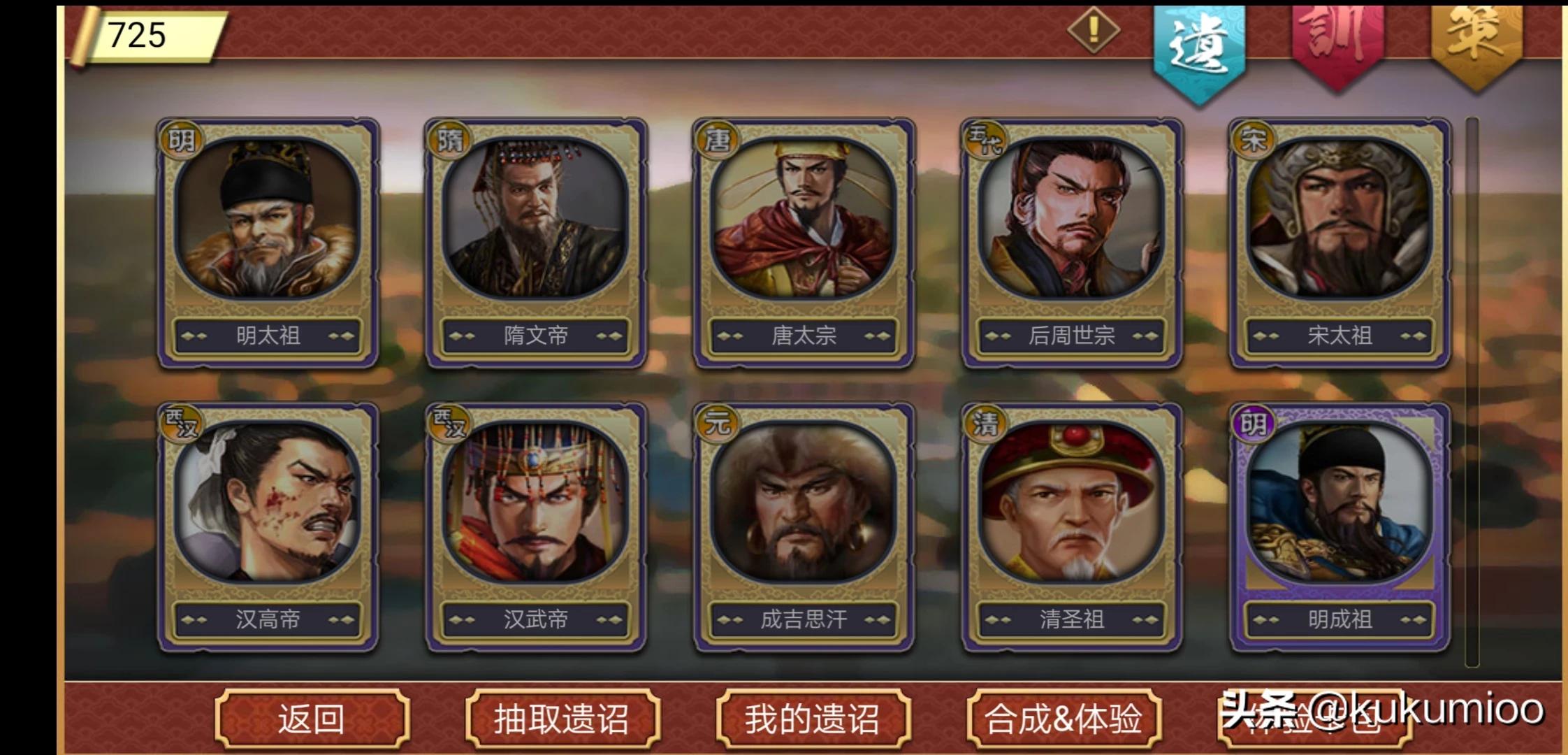Pick the 成吉思汗 emperor card
This screenshot has width=1568, height=755.
tap(804, 527)
